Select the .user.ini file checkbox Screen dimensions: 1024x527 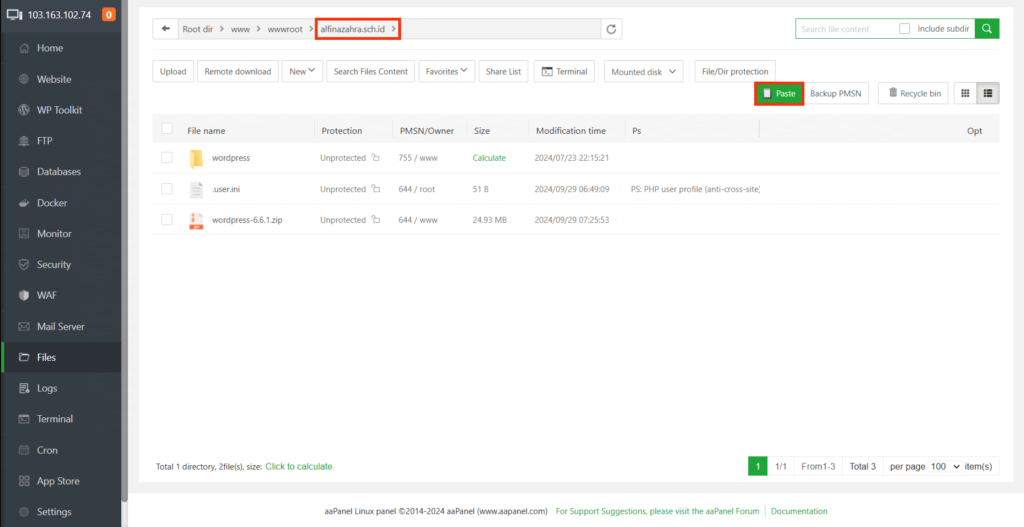tap(167, 189)
